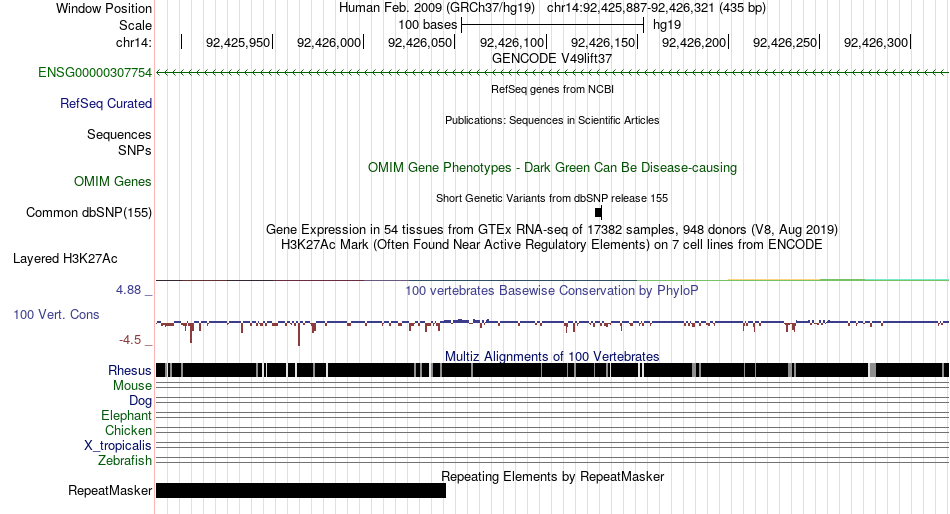Click the 92,426,150 ruler position
Viewport: 950px width, 514px height.
(603, 42)
